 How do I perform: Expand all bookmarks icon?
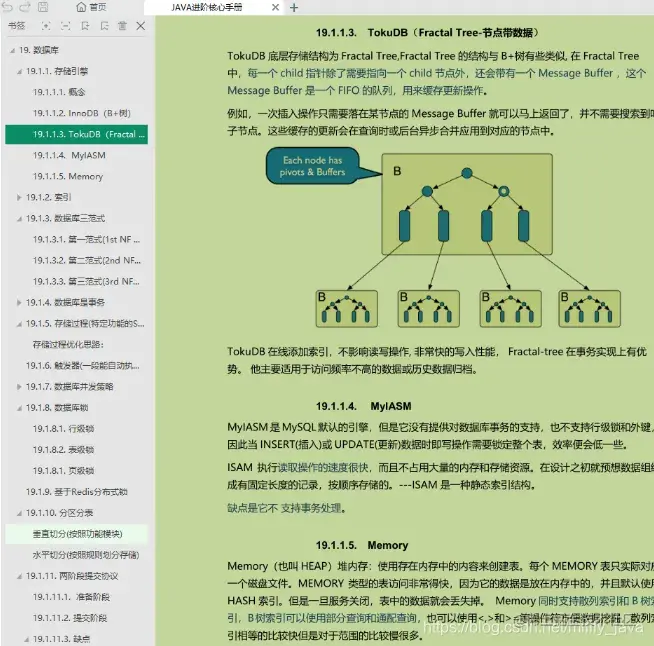click(x=46, y=26)
